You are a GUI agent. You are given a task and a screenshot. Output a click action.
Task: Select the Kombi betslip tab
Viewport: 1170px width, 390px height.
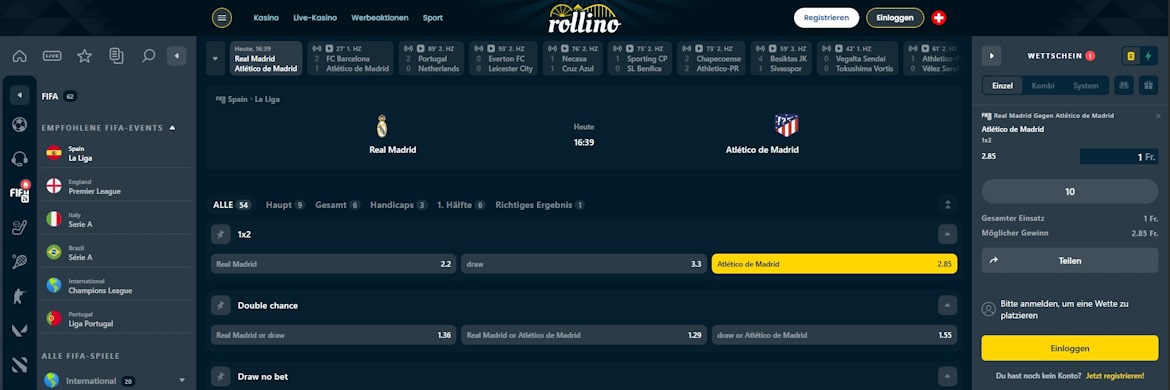click(x=1042, y=86)
